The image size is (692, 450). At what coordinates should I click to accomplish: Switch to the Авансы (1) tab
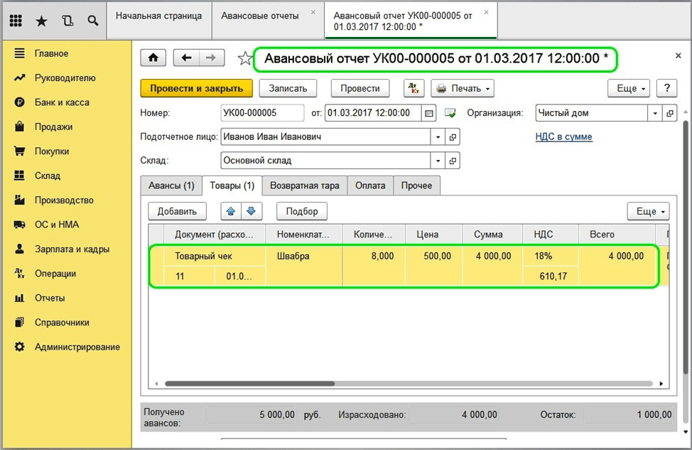pyautogui.click(x=170, y=186)
